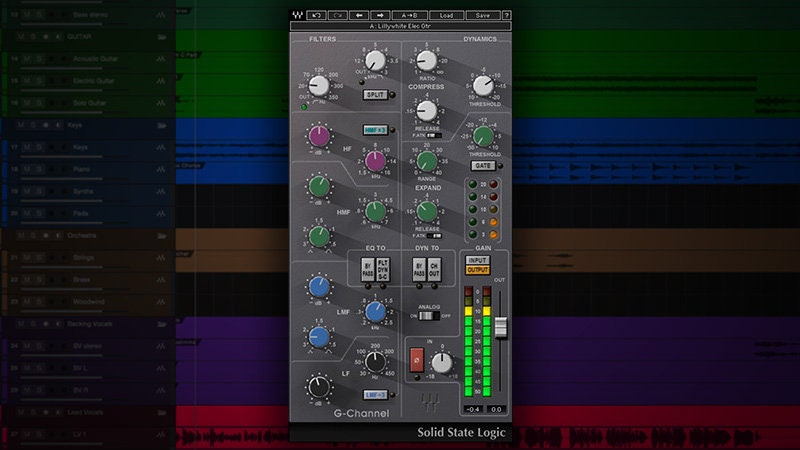Click the expander RELEASE knob
800x450 pixels.
pyautogui.click(x=427, y=211)
